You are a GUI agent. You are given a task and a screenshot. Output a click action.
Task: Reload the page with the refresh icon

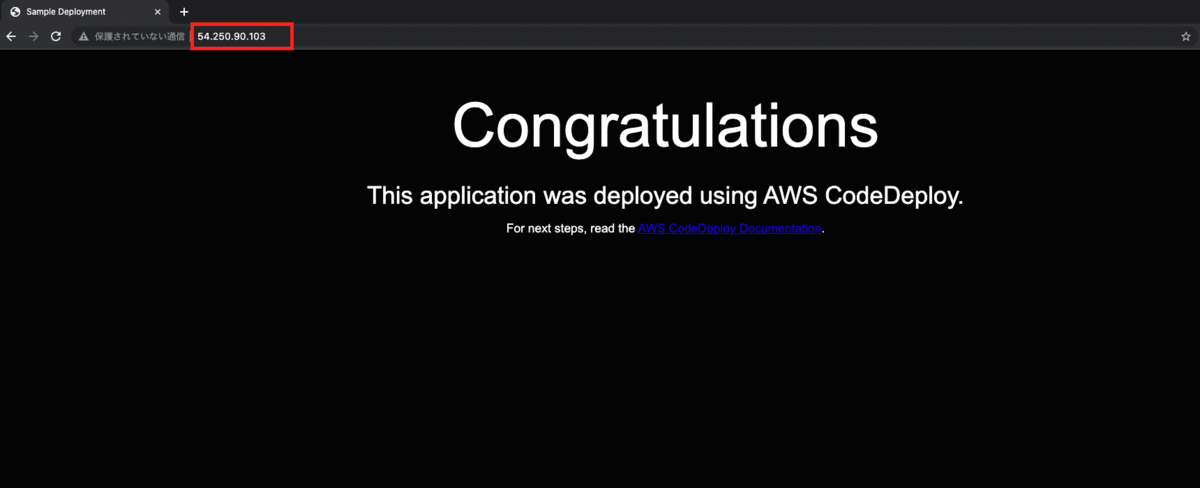[57, 37]
